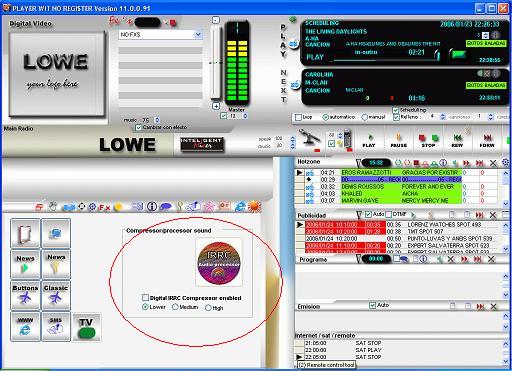The image size is (512, 371).
Task: Select the Classic airplane button
Action: tap(56, 295)
